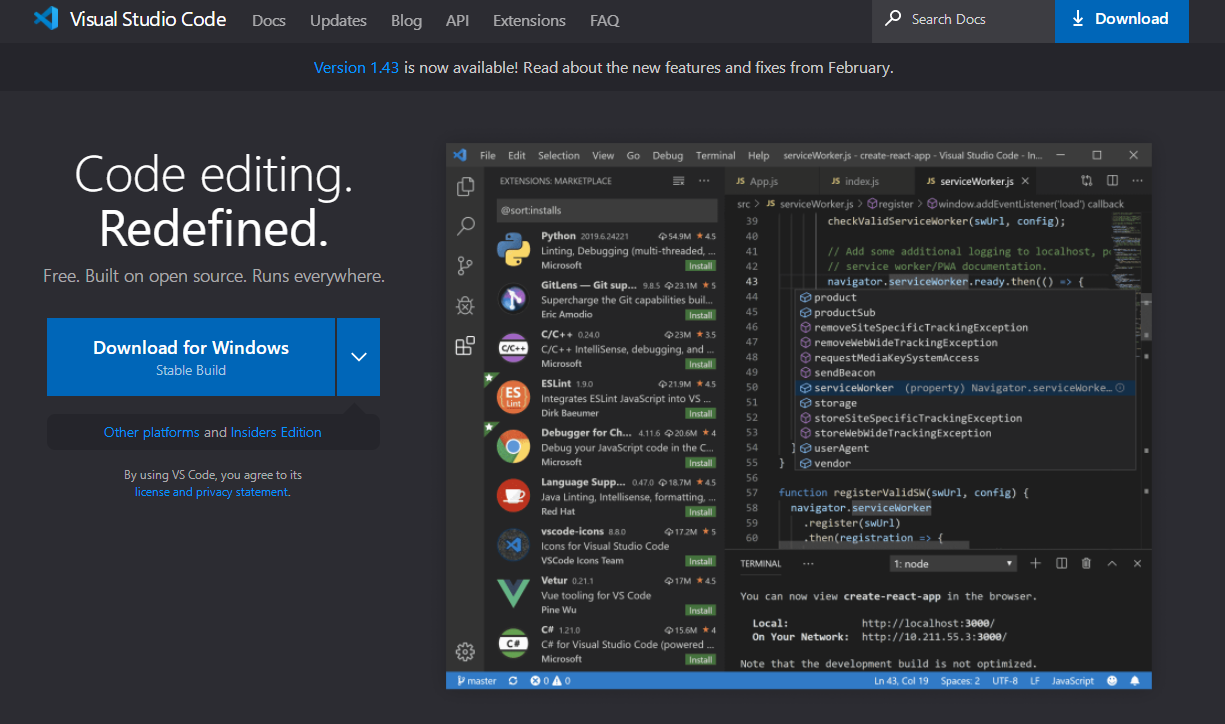Select the Extensions icon in the activity bar
The image size is (1225, 724).
[465, 346]
